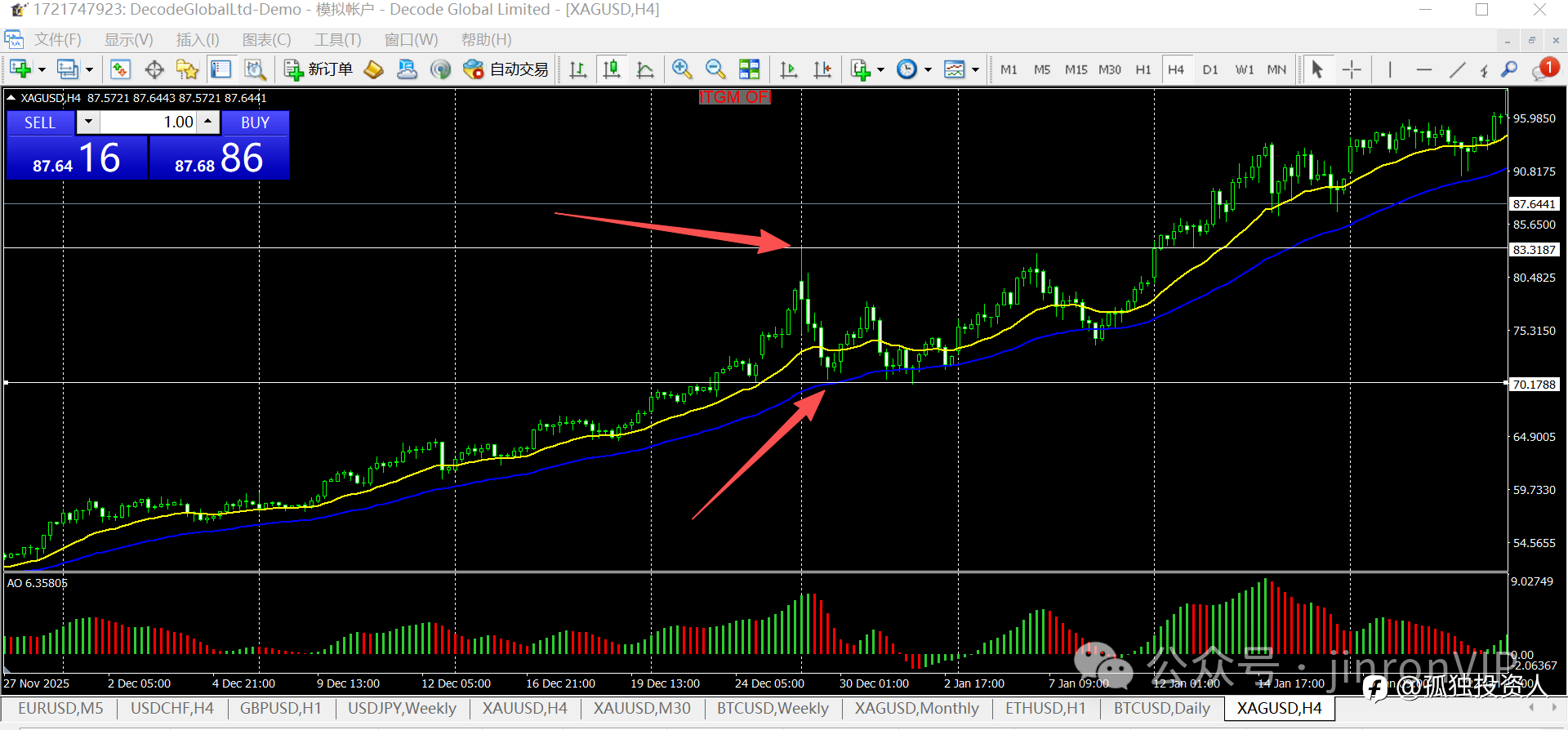Launch MetaEditor from the toolbar
The image size is (1568, 730).
[373, 69]
